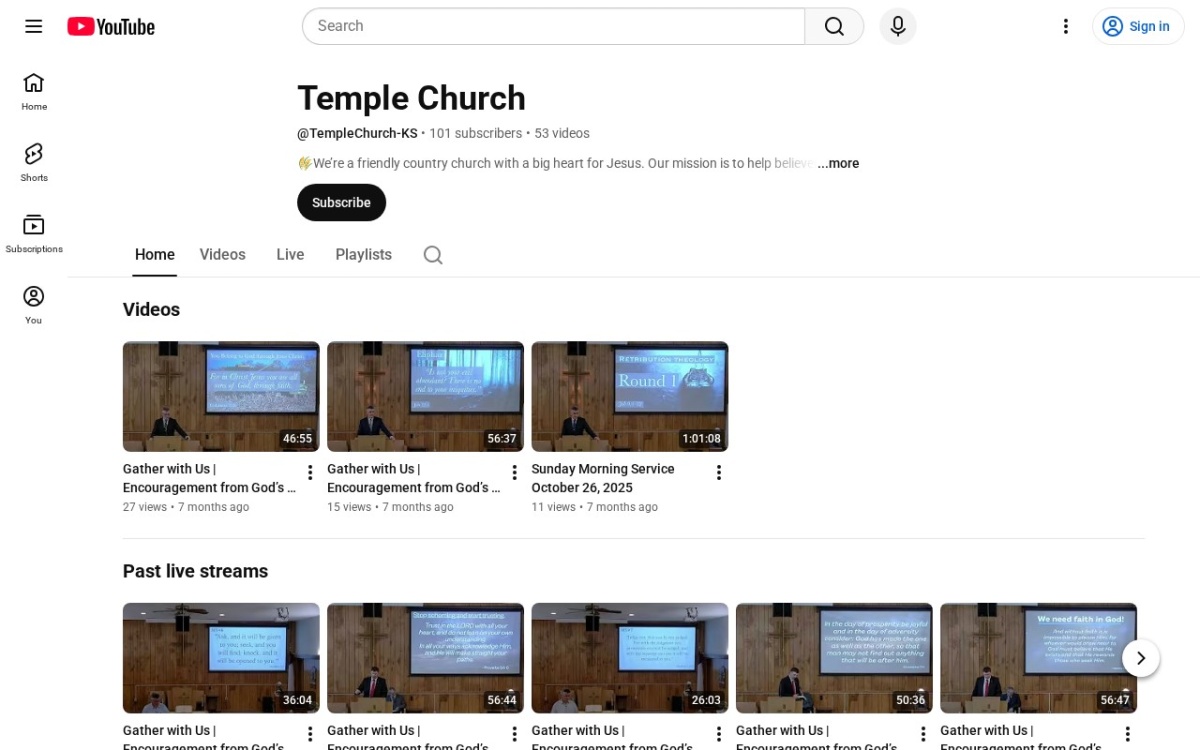Screen dimensions: 1200x750
Task: Open options for the 56:47 stream
Action: pos(1127,734)
